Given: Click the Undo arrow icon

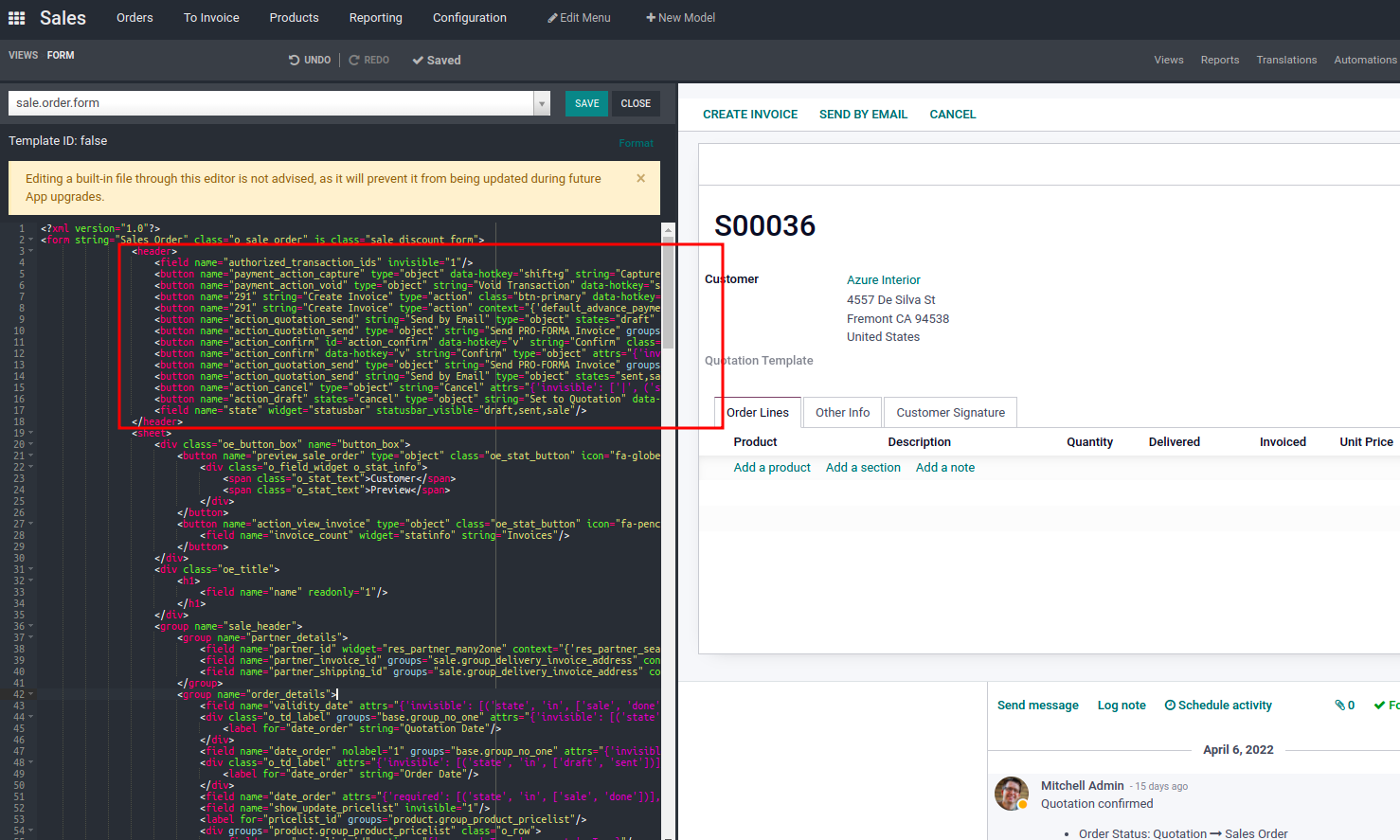Looking at the screenshot, I should pos(294,60).
